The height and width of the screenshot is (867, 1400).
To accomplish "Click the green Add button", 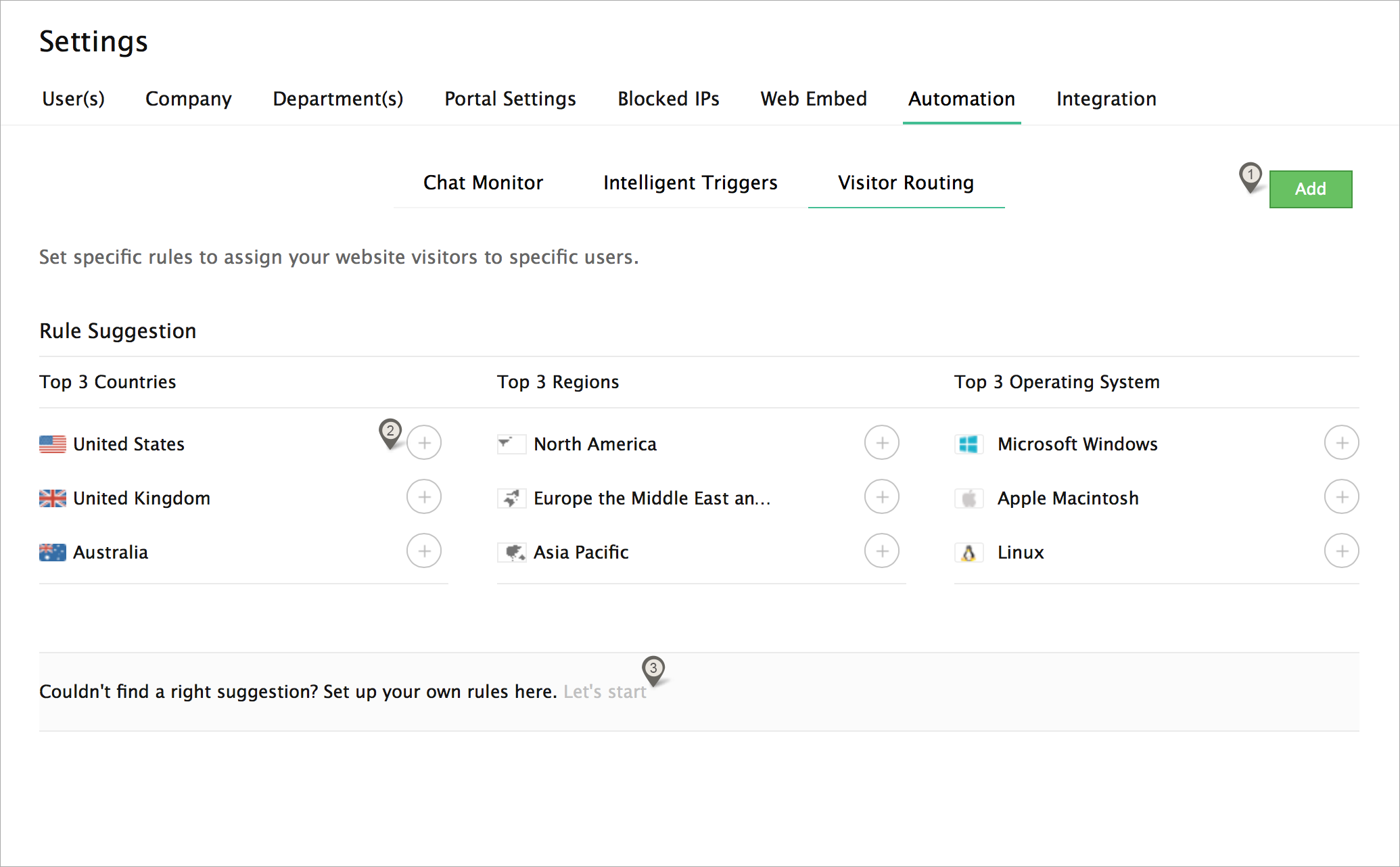I will (1310, 189).
